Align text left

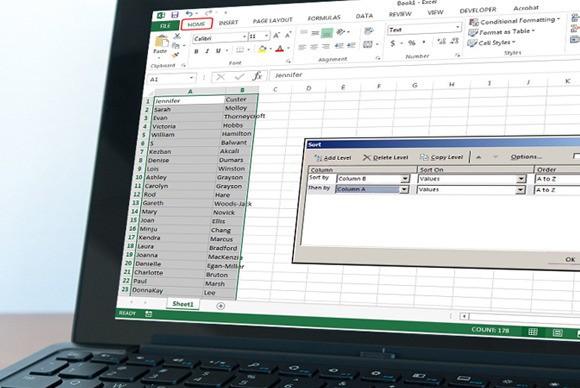[x=302, y=47]
